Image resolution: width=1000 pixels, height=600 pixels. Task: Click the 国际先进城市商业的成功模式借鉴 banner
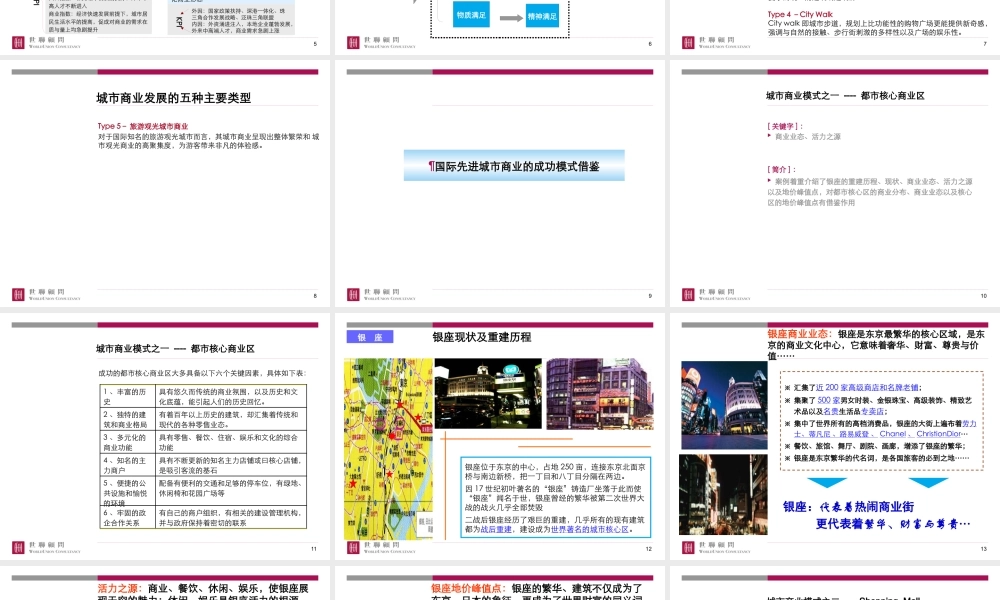(x=514, y=166)
